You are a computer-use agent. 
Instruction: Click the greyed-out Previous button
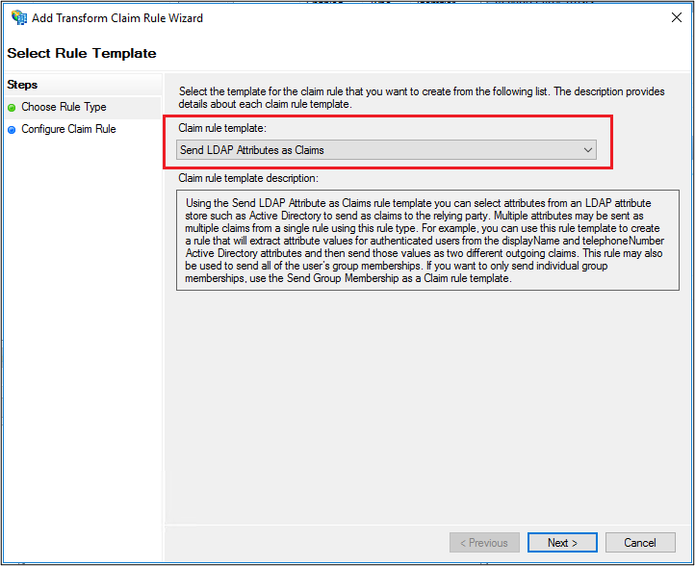coord(484,543)
